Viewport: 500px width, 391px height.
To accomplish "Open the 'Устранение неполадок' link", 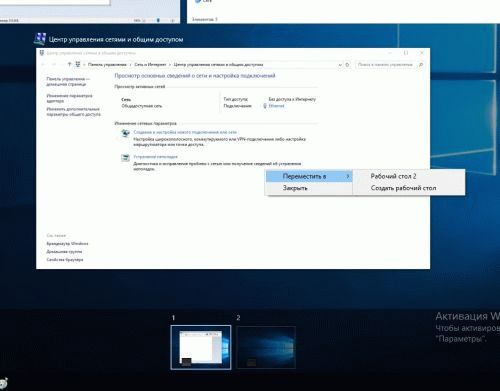I will 155,157.
